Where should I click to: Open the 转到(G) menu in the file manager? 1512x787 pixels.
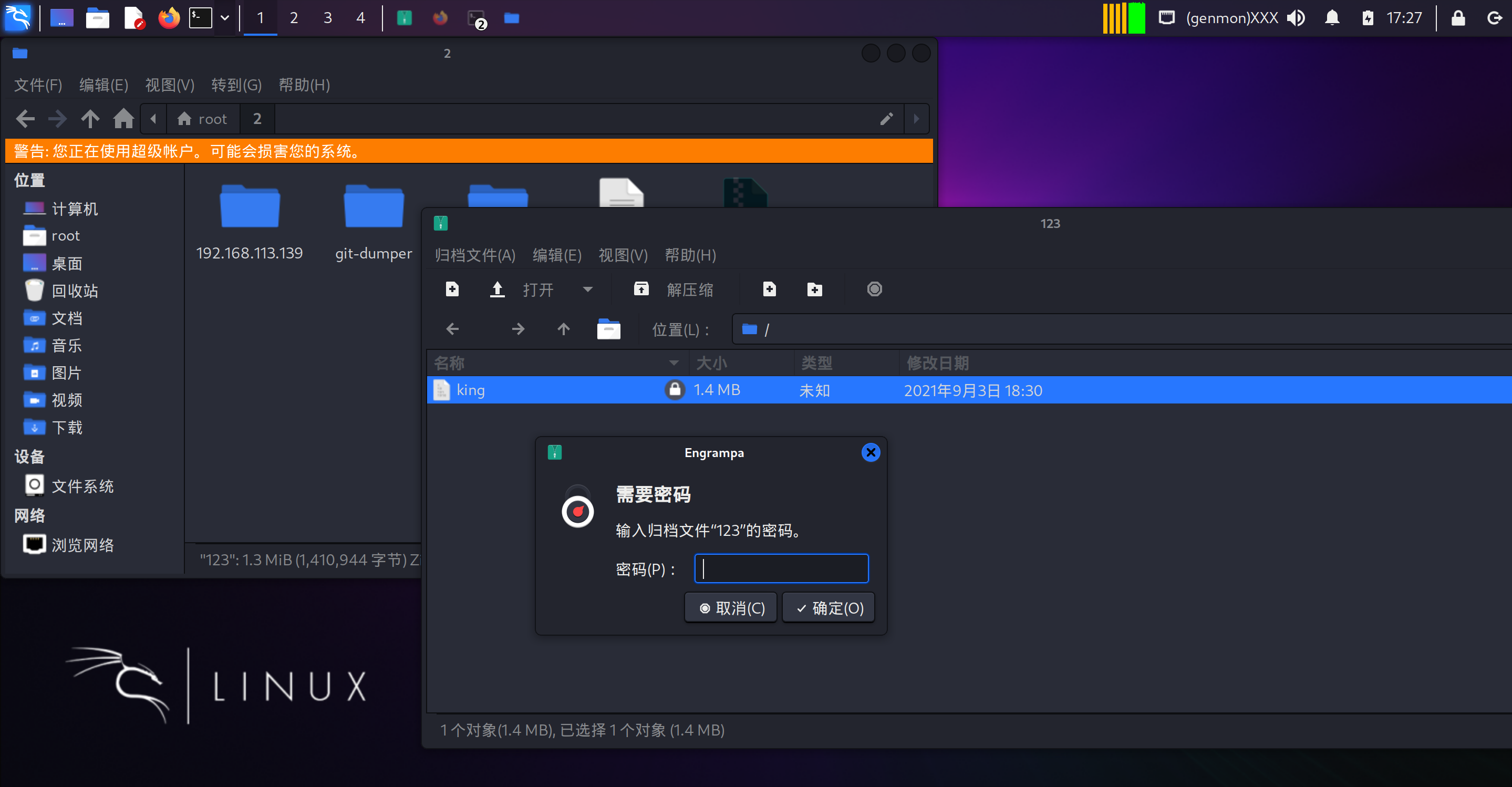(236, 85)
